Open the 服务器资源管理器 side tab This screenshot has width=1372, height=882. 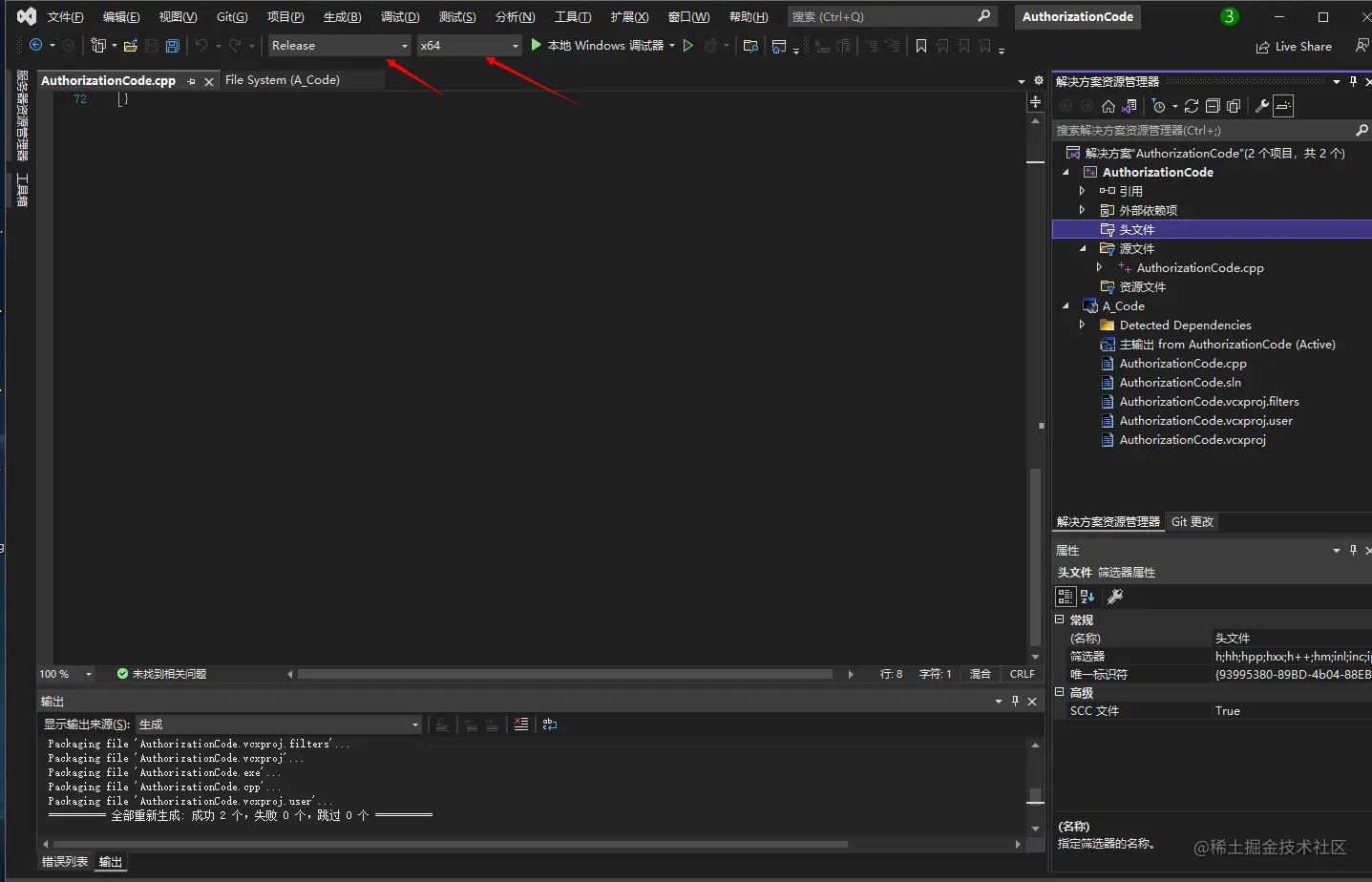(22, 115)
